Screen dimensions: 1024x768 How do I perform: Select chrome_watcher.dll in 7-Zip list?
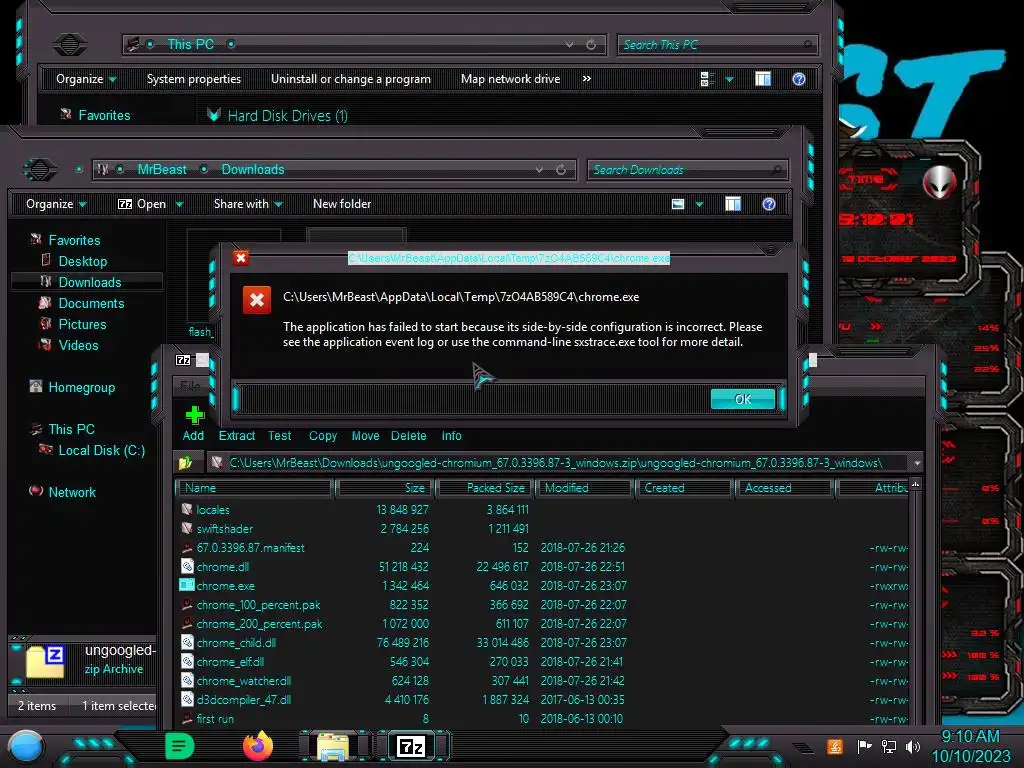click(244, 680)
